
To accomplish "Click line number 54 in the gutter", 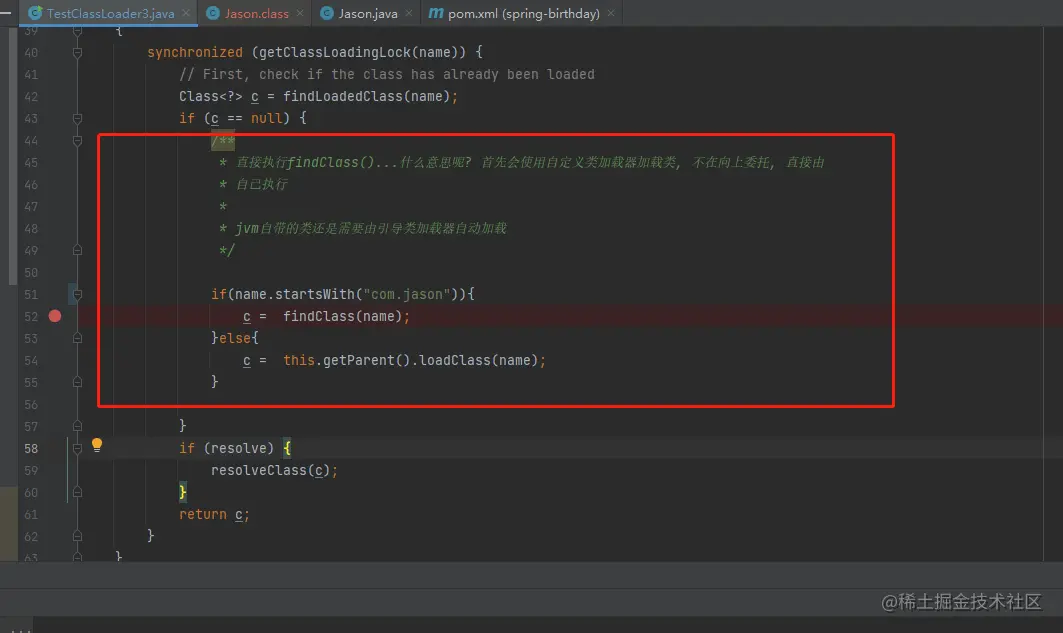I will (x=31, y=361).
